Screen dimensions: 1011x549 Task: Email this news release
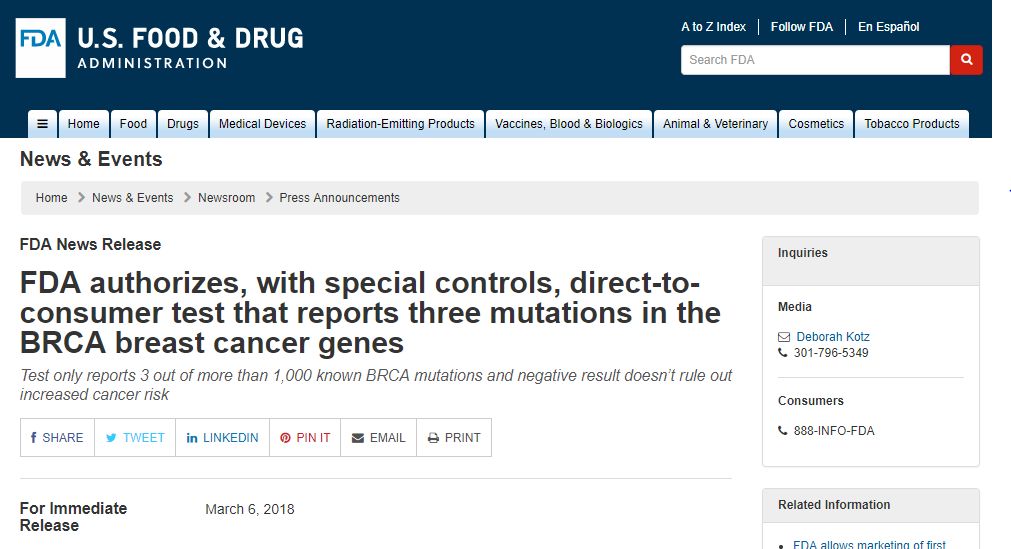tap(378, 438)
